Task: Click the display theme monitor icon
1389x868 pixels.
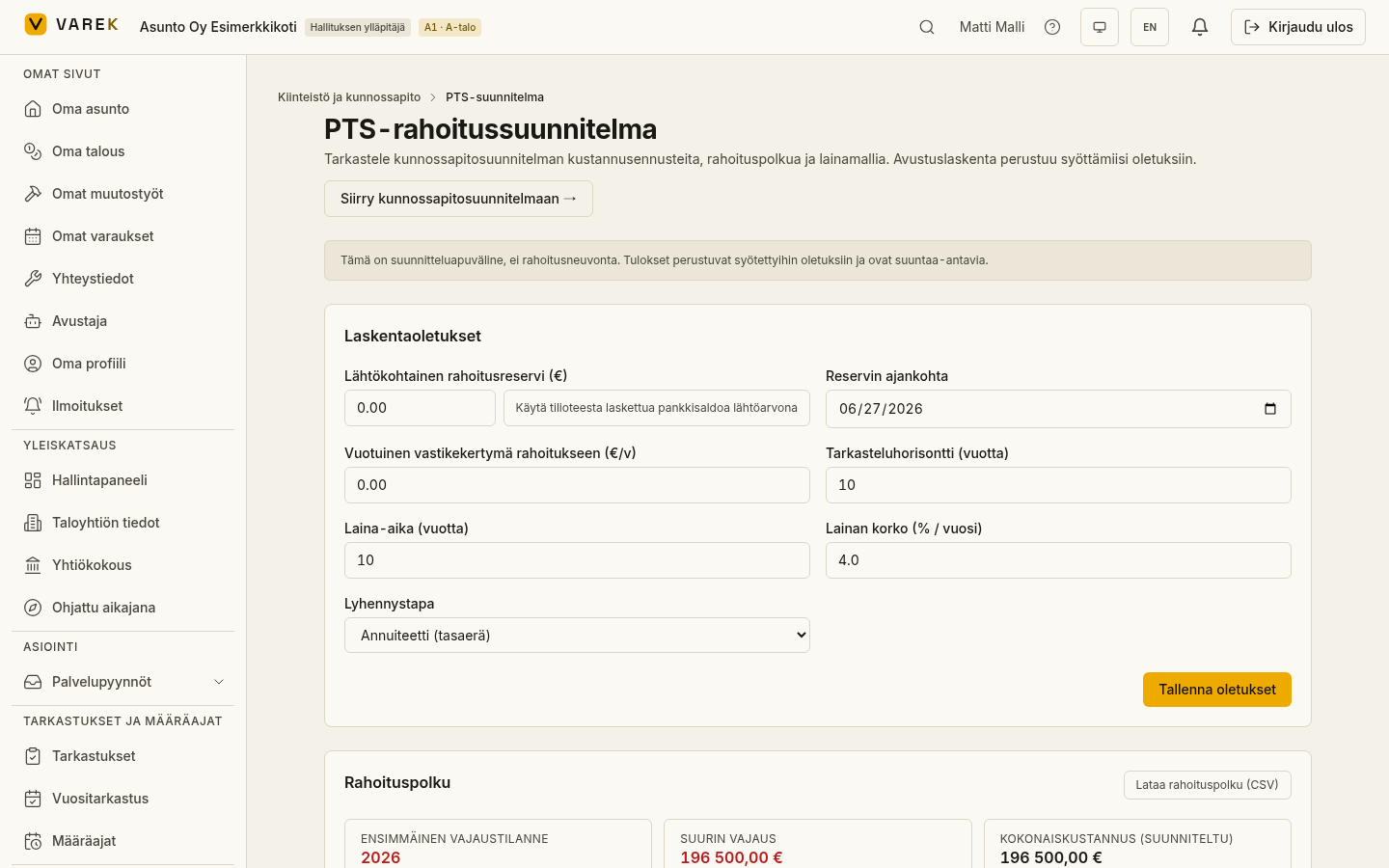Action: (1100, 27)
